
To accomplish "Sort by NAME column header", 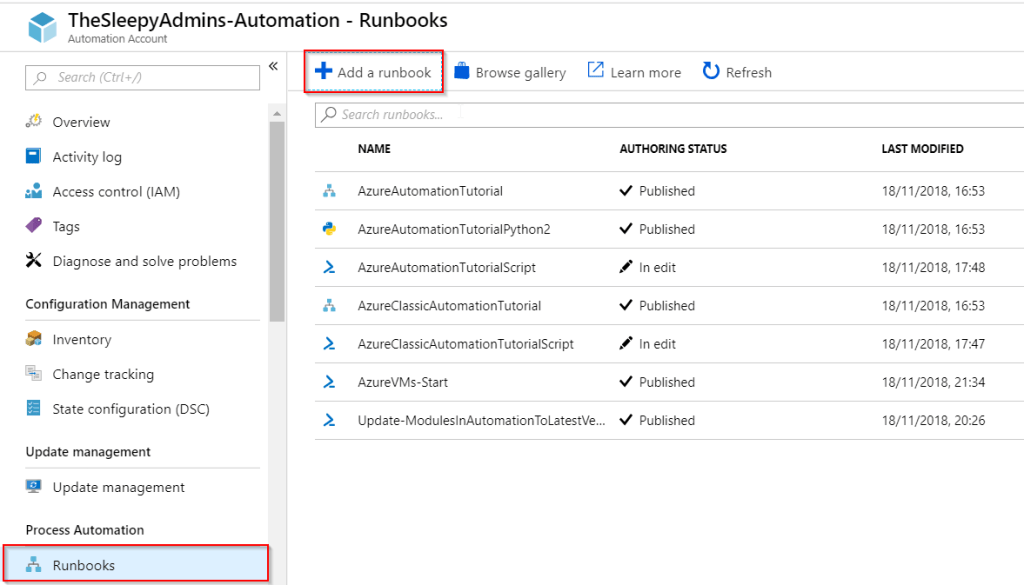I will 374,149.
